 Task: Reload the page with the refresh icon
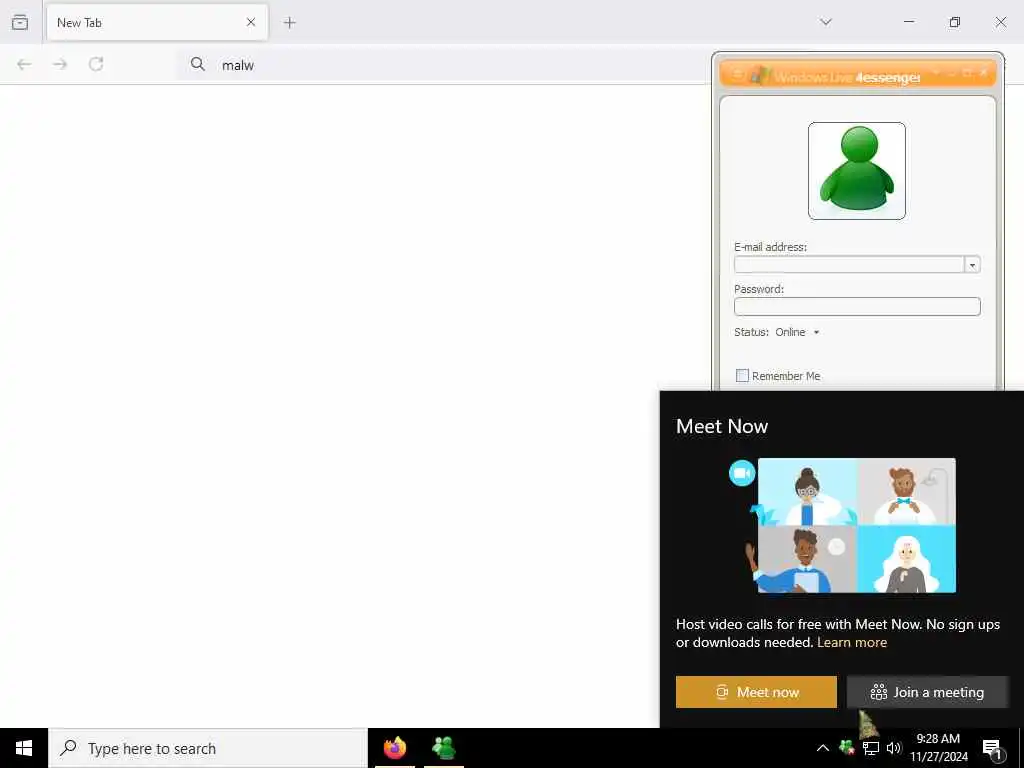(96, 64)
